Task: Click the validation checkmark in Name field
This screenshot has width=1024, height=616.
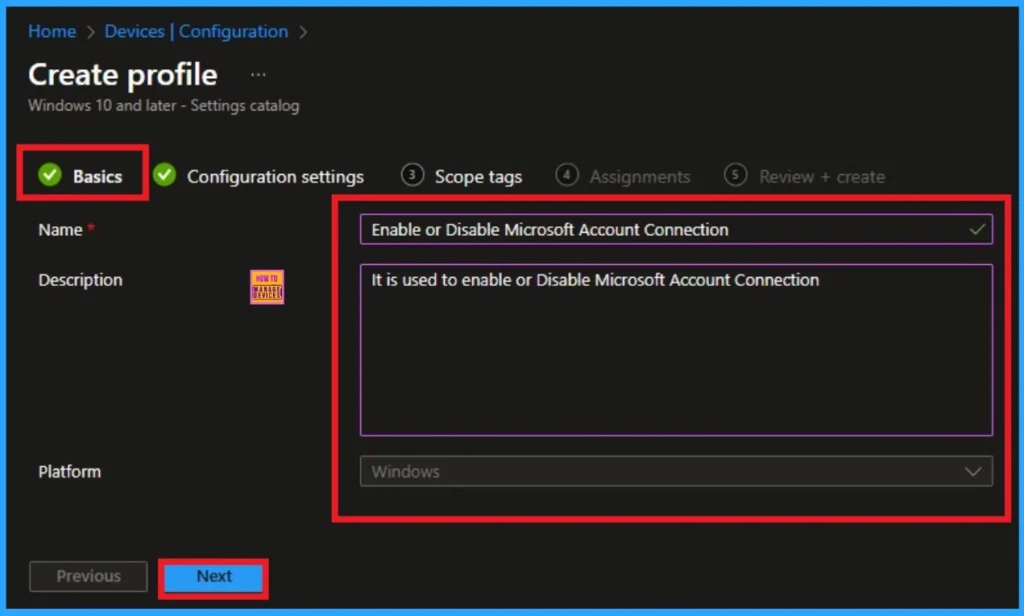Action: [977, 229]
